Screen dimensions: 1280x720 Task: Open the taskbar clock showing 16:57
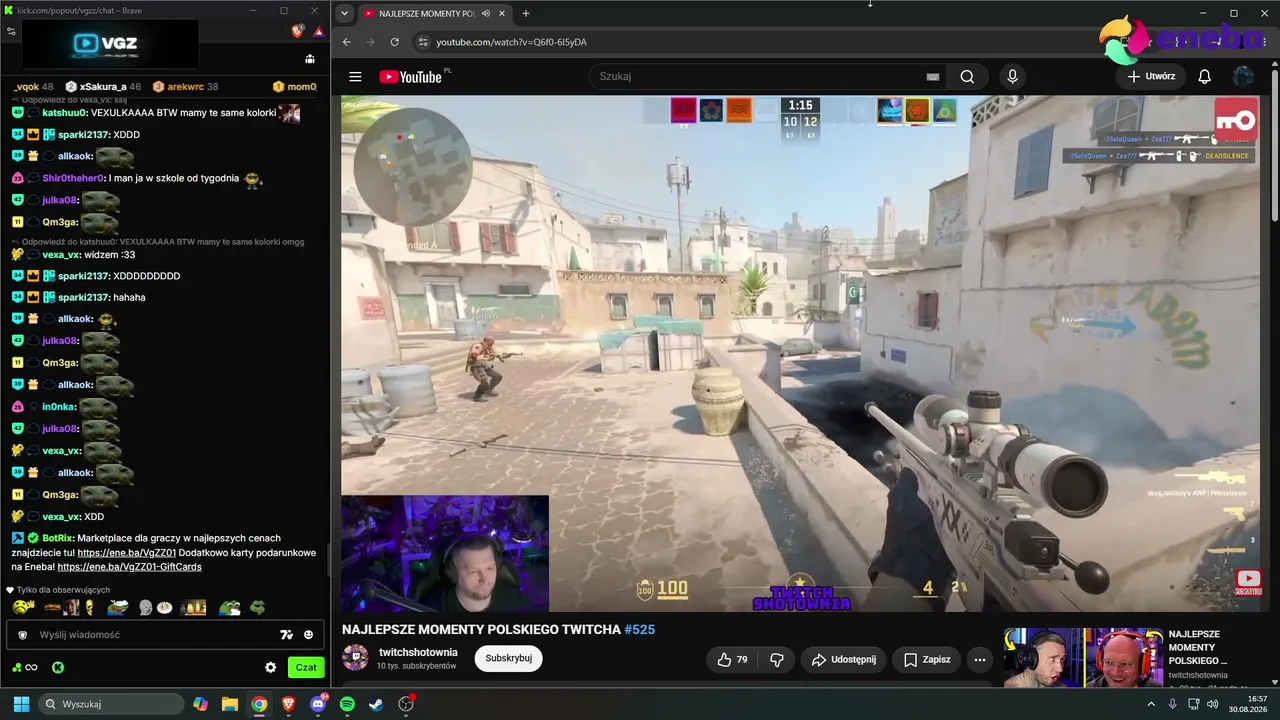click(x=1250, y=704)
